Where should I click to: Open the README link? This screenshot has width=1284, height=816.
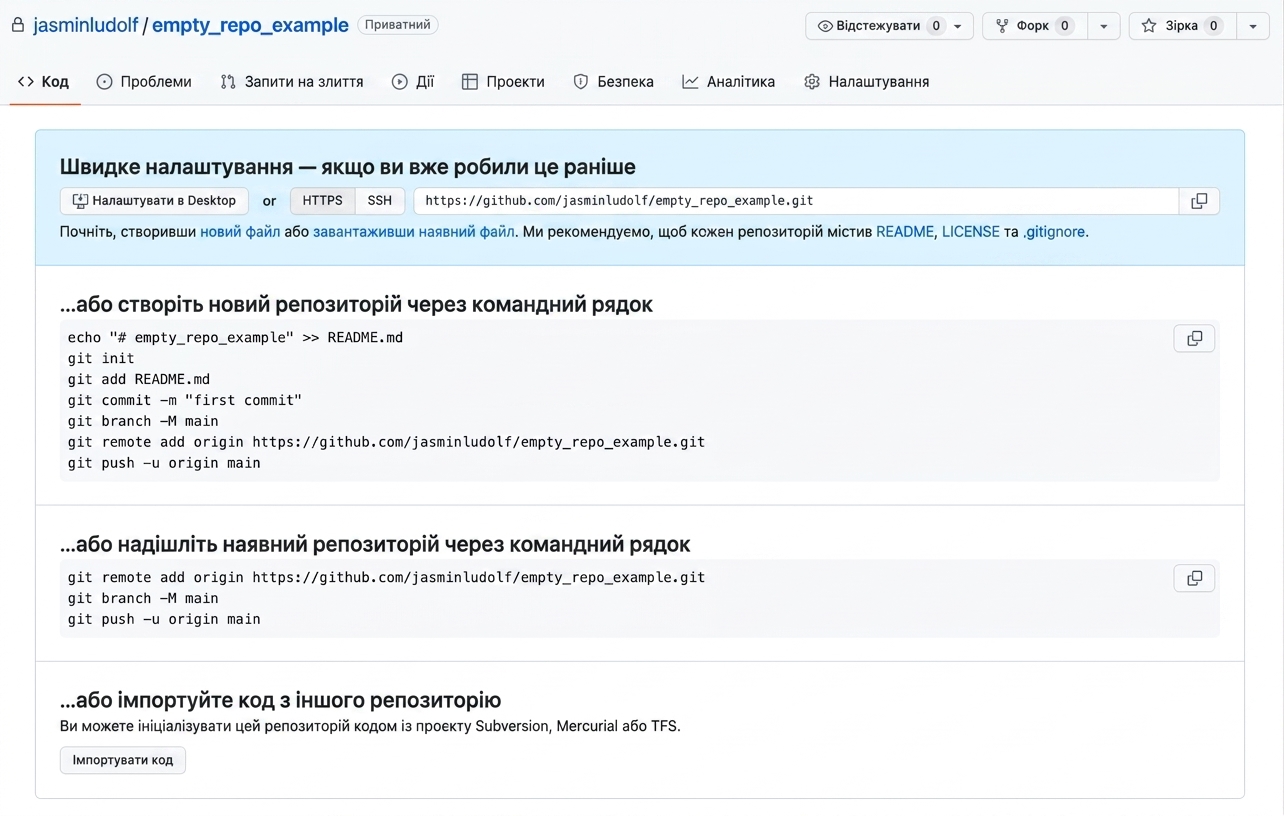pos(905,232)
